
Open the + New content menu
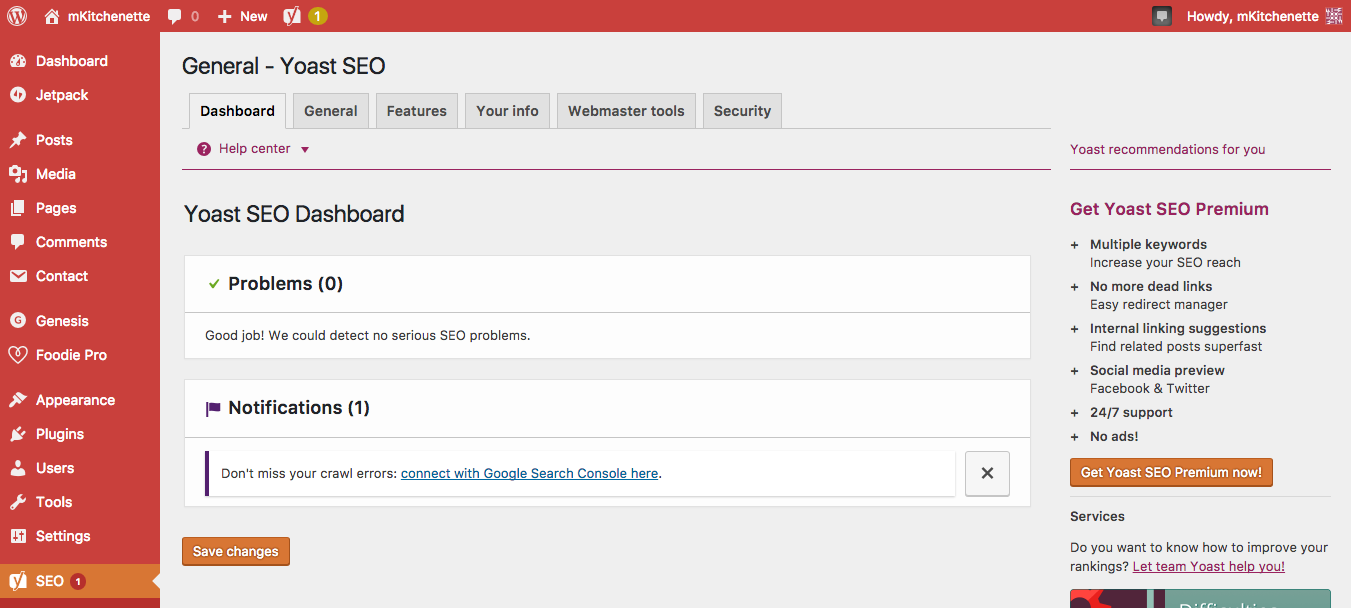[243, 16]
